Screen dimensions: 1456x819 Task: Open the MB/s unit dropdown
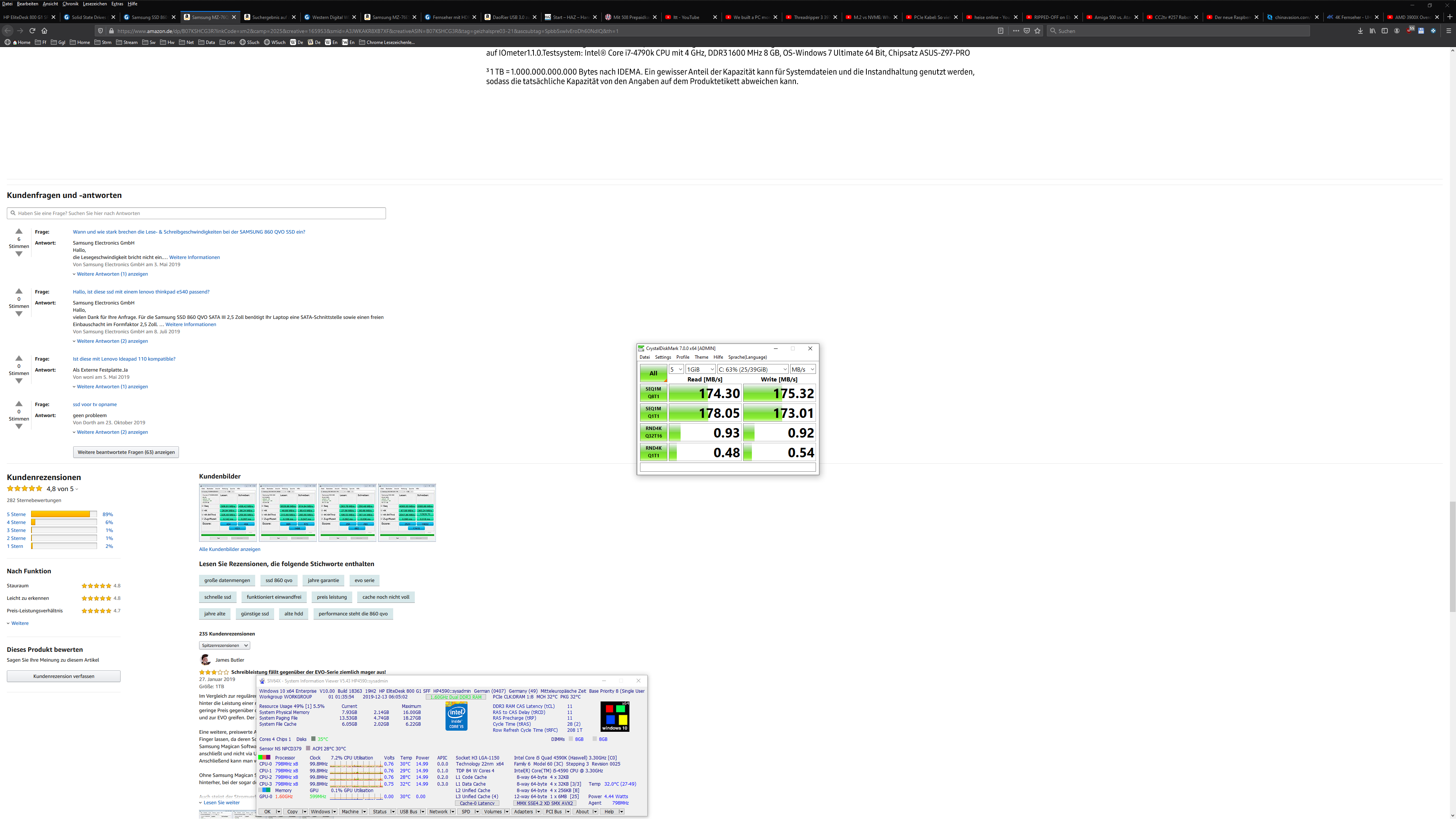click(x=803, y=369)
